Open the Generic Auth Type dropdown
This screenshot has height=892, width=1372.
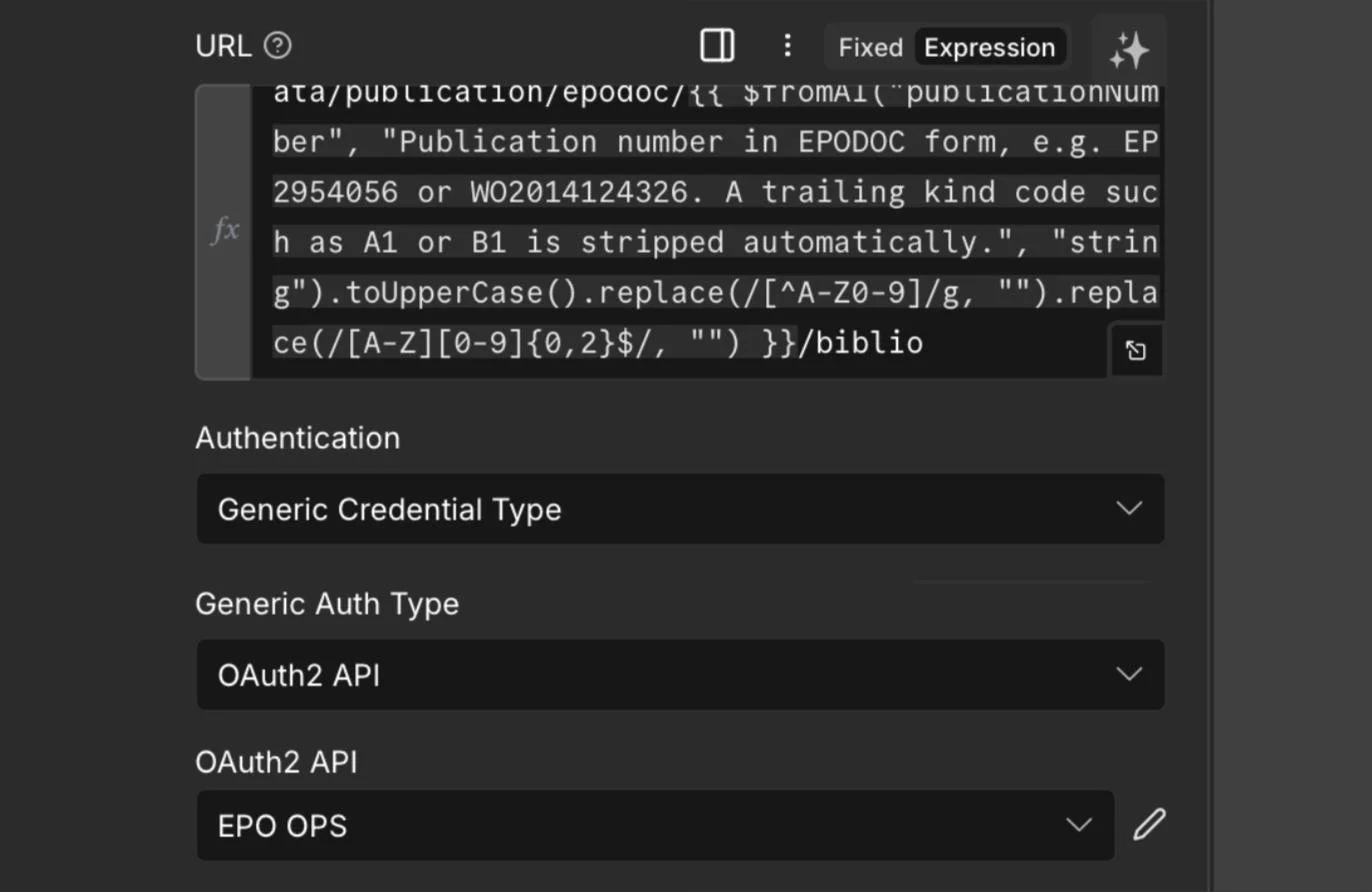pos(681,675)
